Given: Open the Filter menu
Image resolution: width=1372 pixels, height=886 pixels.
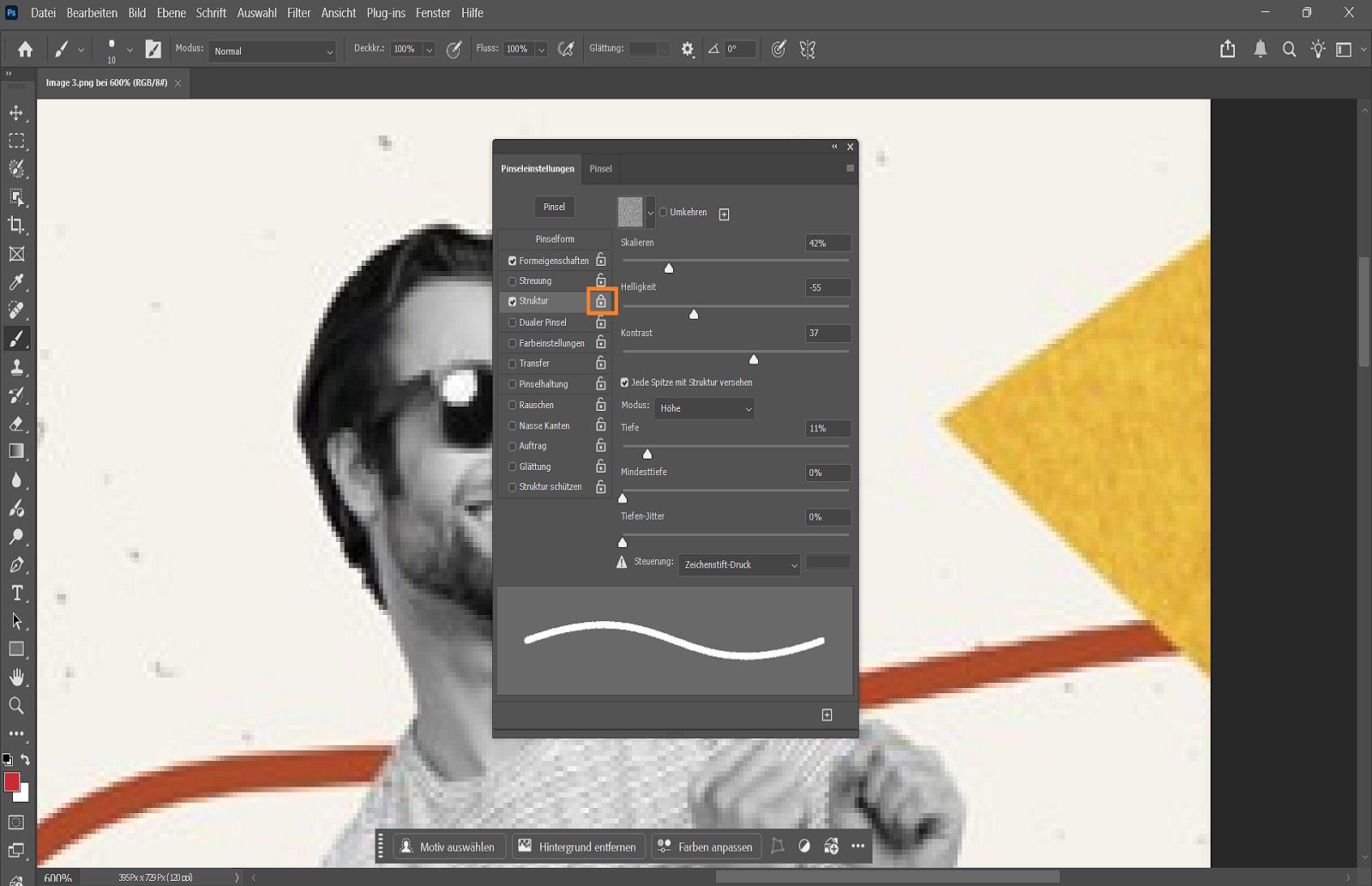Looking at the screenshot, I should click(x=298, y=13).
